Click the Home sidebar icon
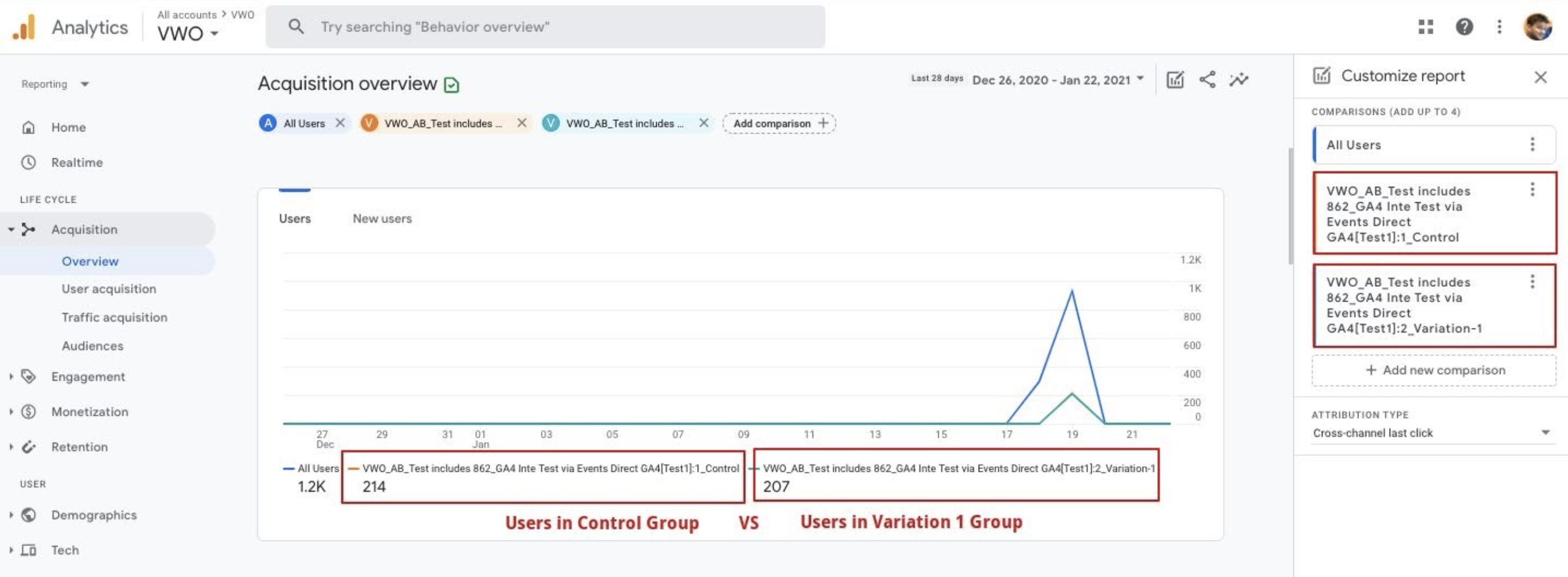 tap(28, 127)
